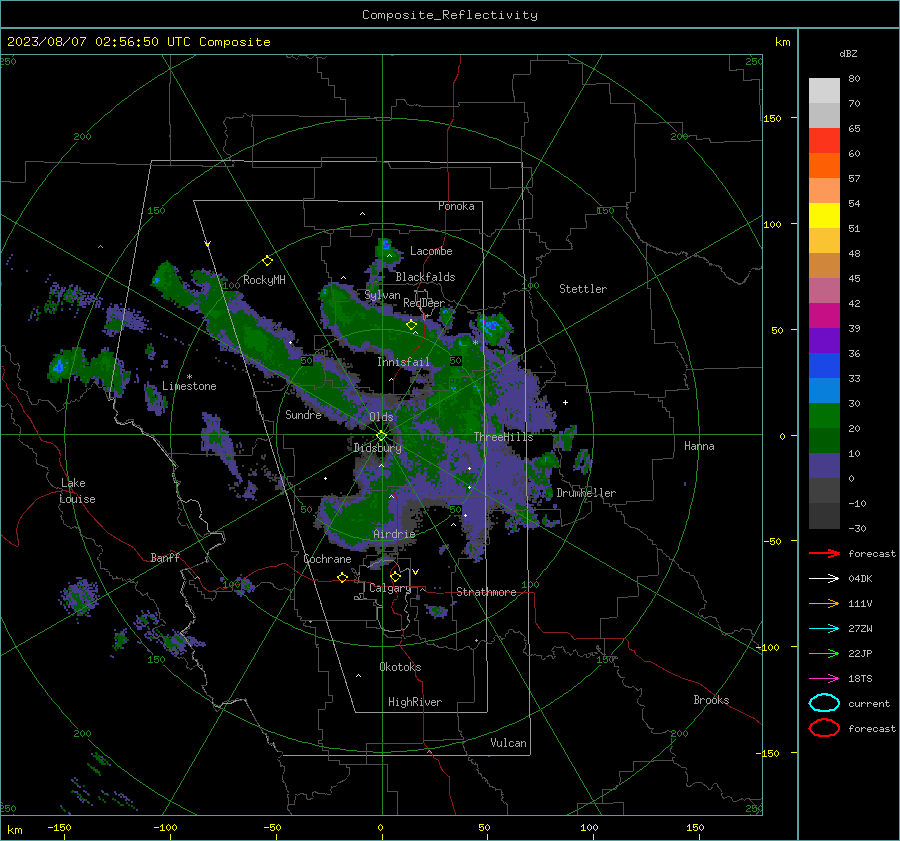Viewport: 900px width, 841px height.
Task: Click the cyan 27ZW arrow icon
Action: pyautogui.click(x=824, y=628)
